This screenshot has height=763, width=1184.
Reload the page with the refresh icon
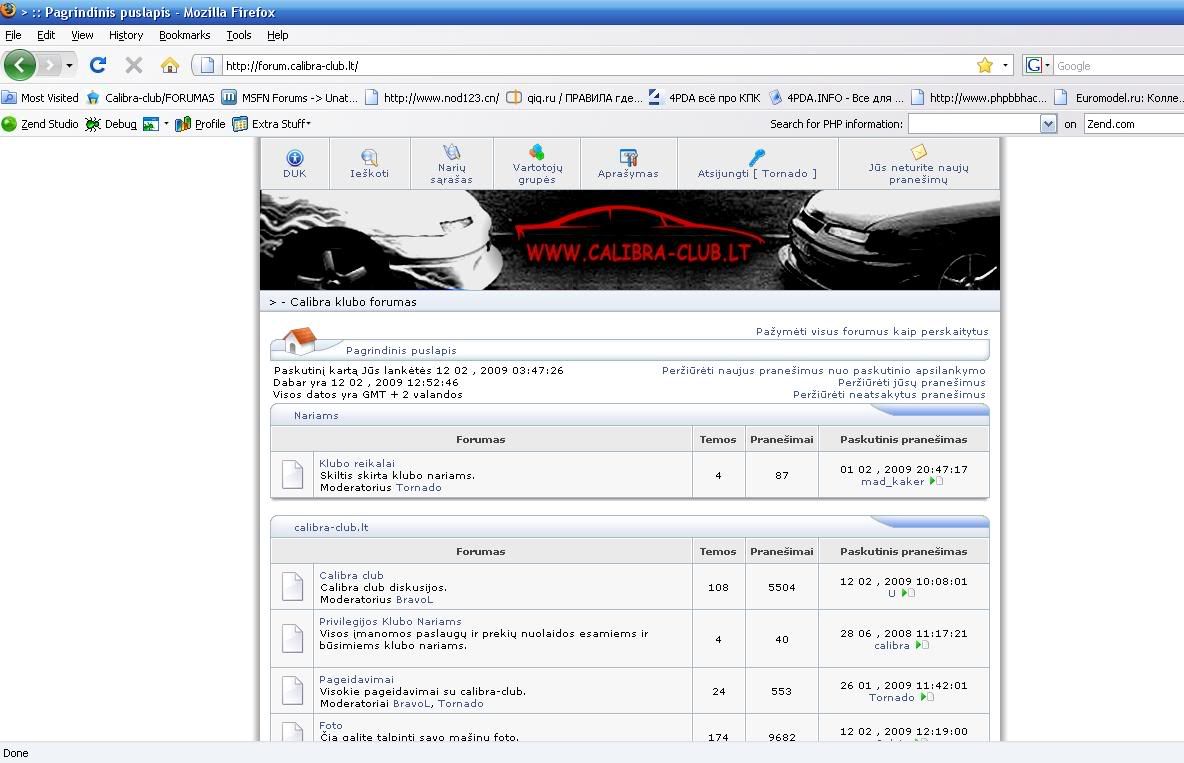97,65
